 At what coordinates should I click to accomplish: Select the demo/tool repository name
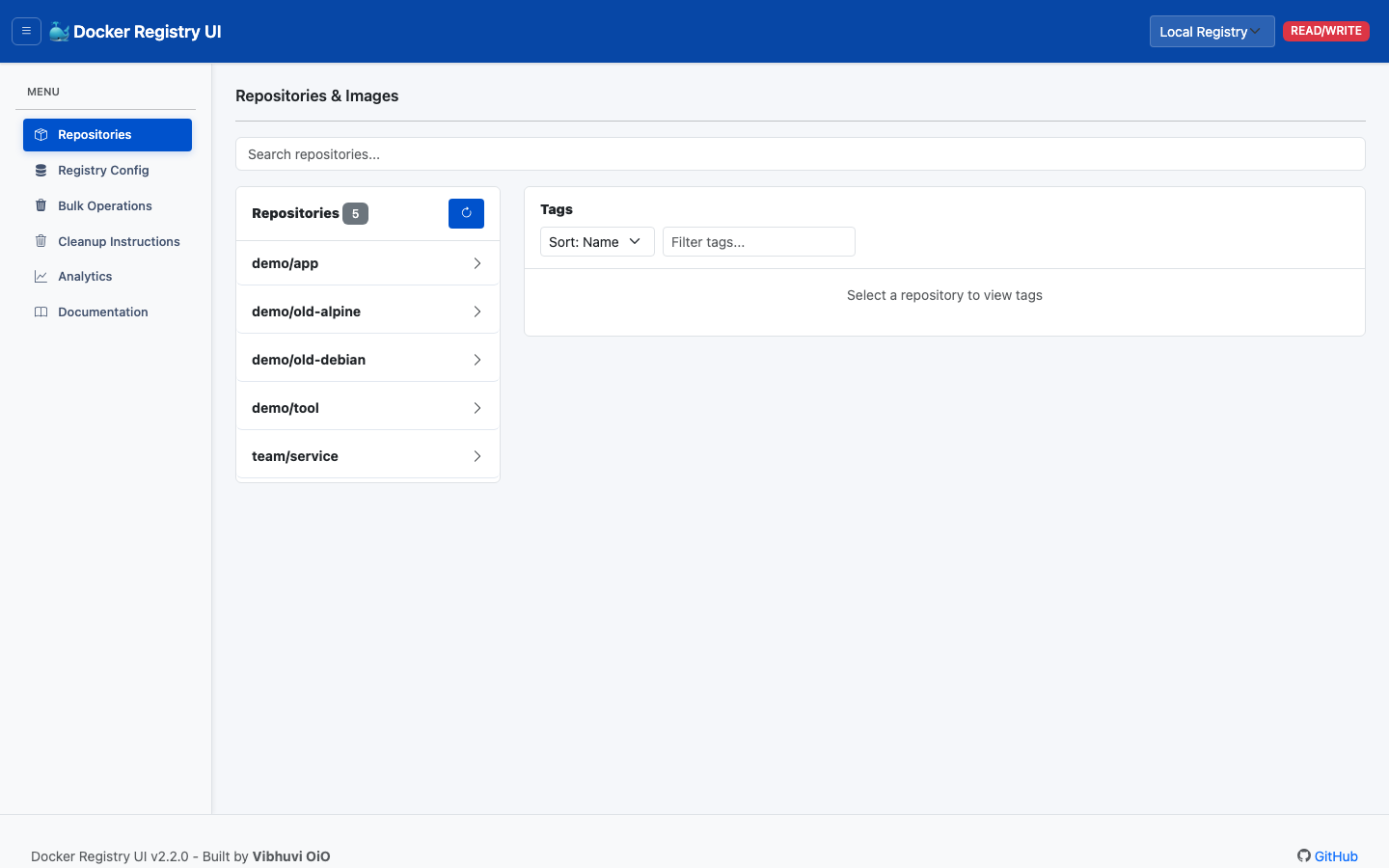coord(286,408)
